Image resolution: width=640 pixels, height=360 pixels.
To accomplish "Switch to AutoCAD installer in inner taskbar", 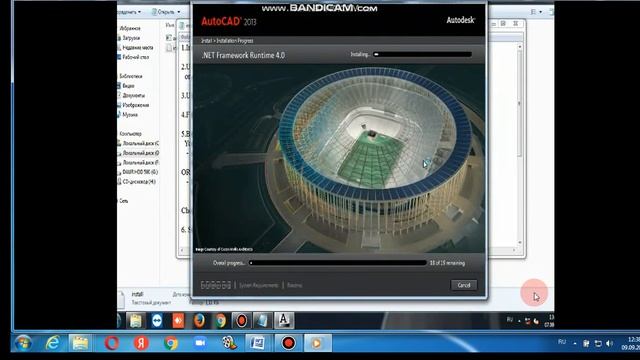I will [x=284, y=321].
